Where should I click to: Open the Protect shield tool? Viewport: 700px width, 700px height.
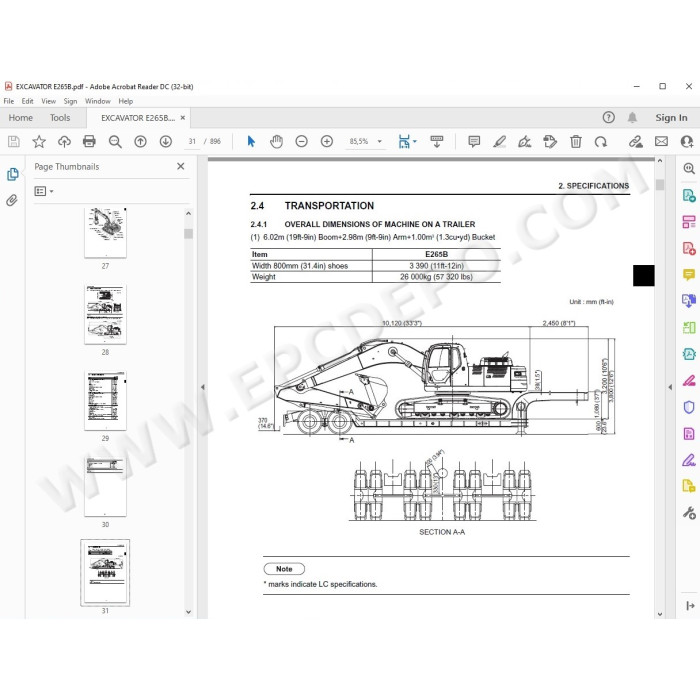coord(689,407)
